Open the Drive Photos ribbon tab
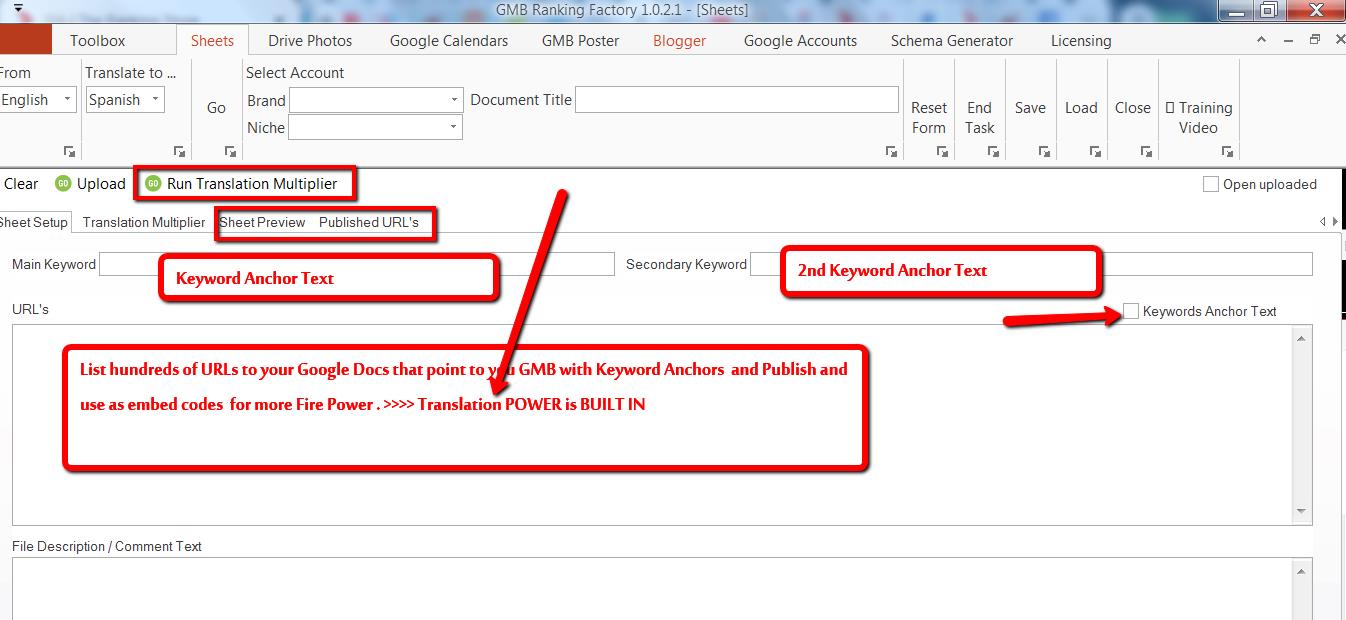The width and height of the screenshot is (1346, 620). (310, 41)
